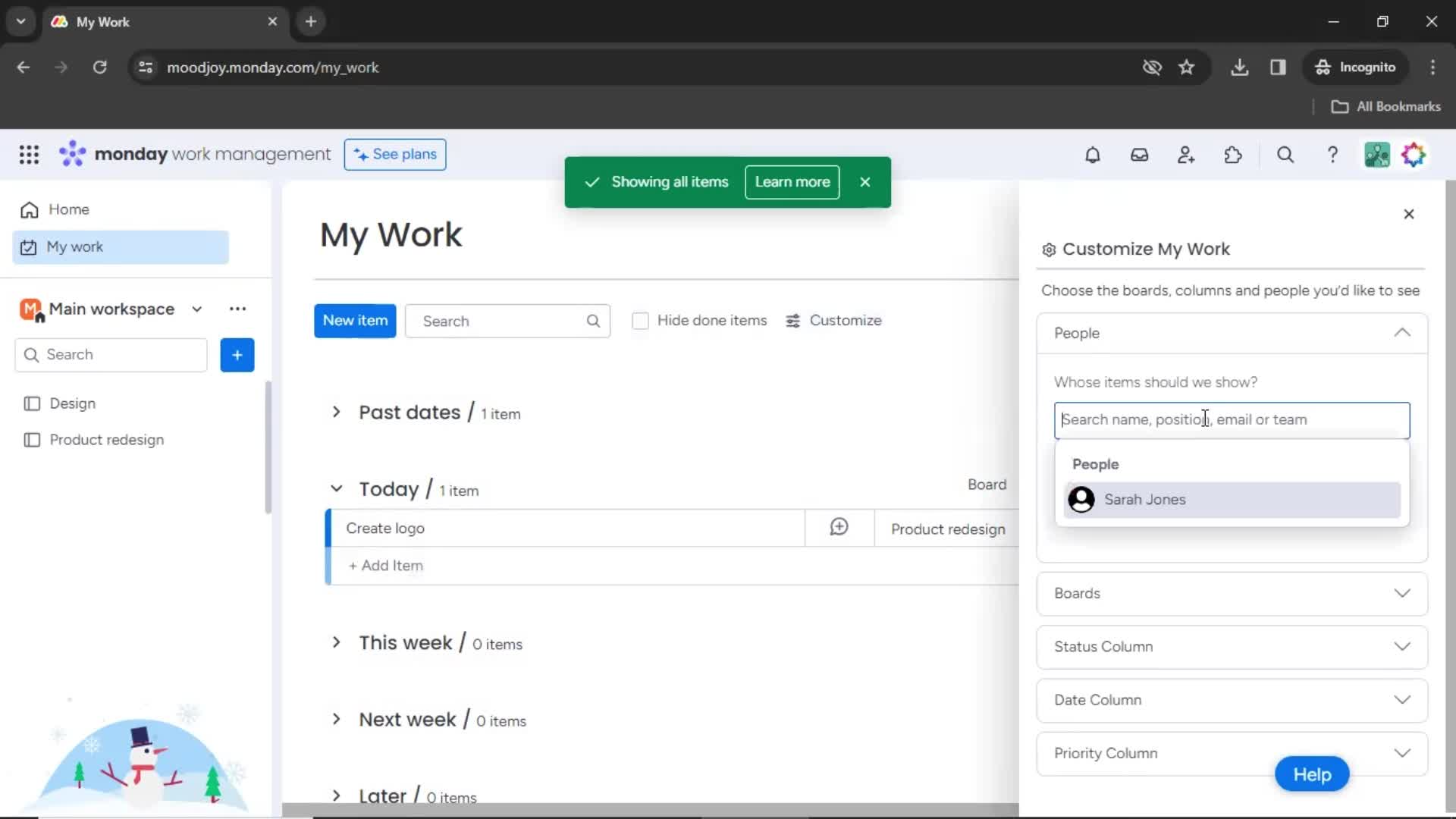Image resolution: width=1456 pixels, height=819 pixels.
Task: Click the integrations/puzzle piece icon
Action: [1233, 154]
